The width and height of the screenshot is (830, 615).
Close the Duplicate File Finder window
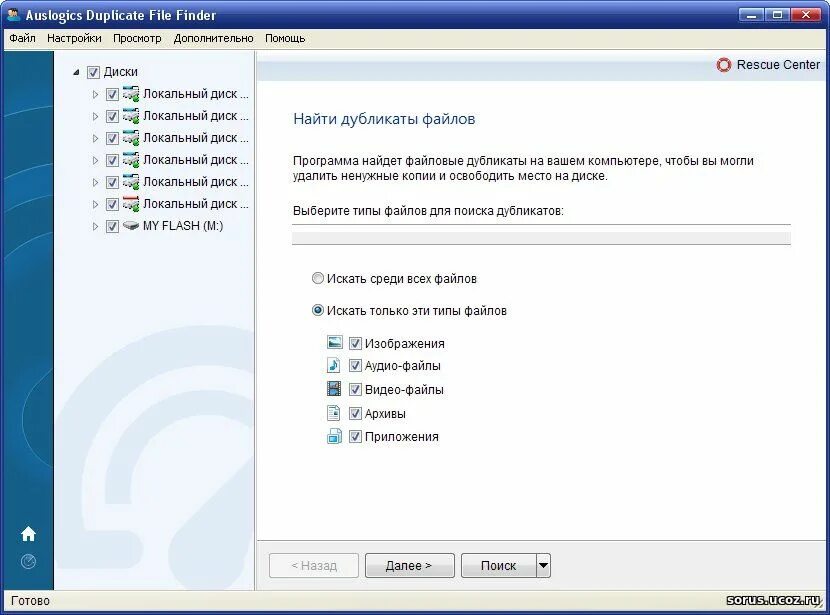click(806, 15)
